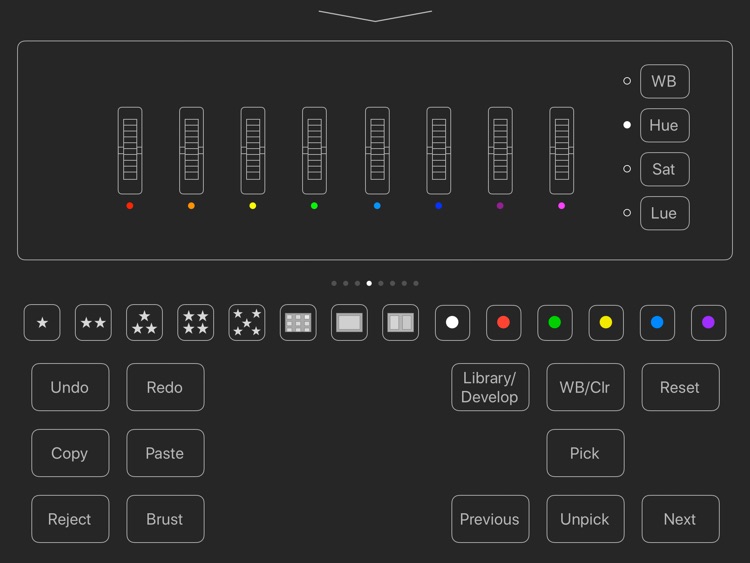Set a two-star rating

[93, 322]
